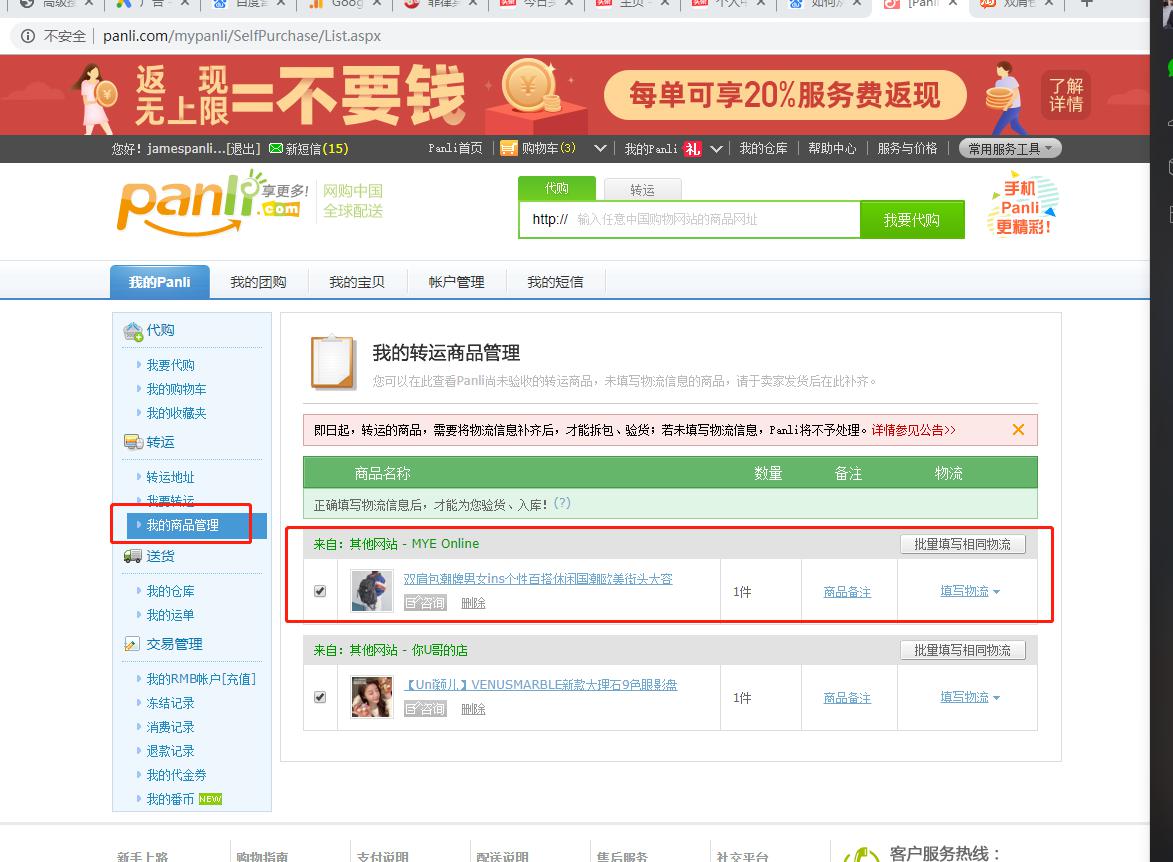Viewport: 1173px width, 862px height.
Task: Click the 交易管理 section icon
Action: click(x=130, y=644)
